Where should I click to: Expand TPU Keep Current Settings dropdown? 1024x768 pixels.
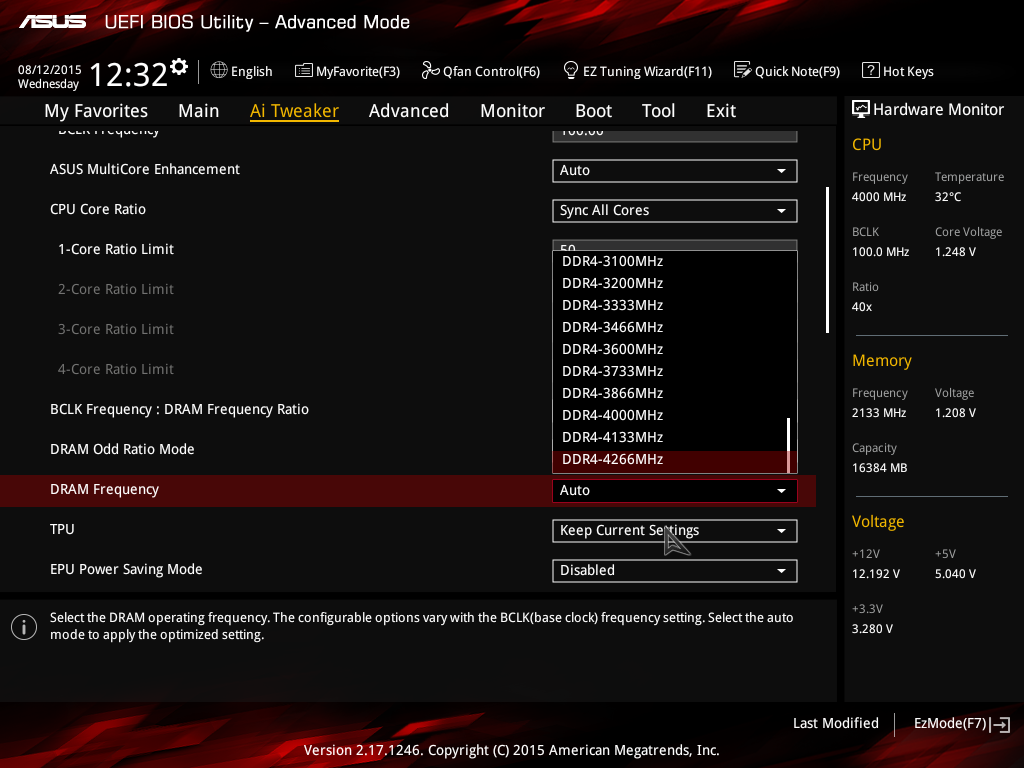point(675,530)
